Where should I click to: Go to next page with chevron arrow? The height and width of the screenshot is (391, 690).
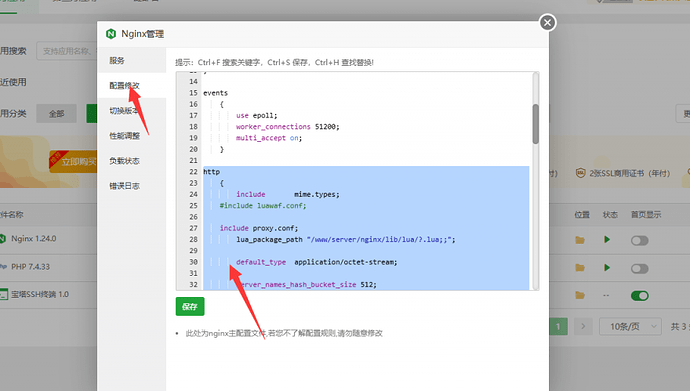pyautogui.click(x=583, y=326)
